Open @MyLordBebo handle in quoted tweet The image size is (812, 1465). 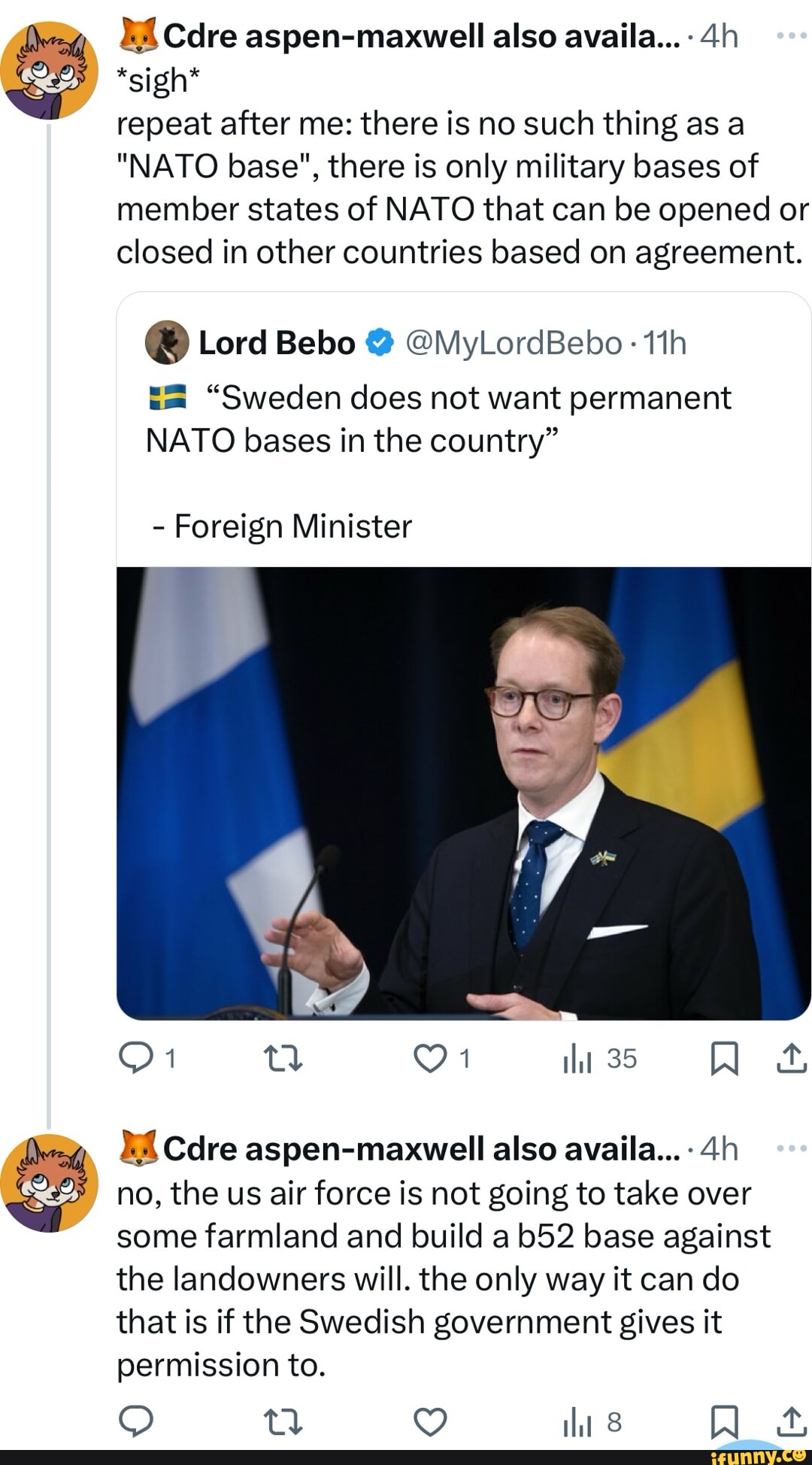[514, 343]
